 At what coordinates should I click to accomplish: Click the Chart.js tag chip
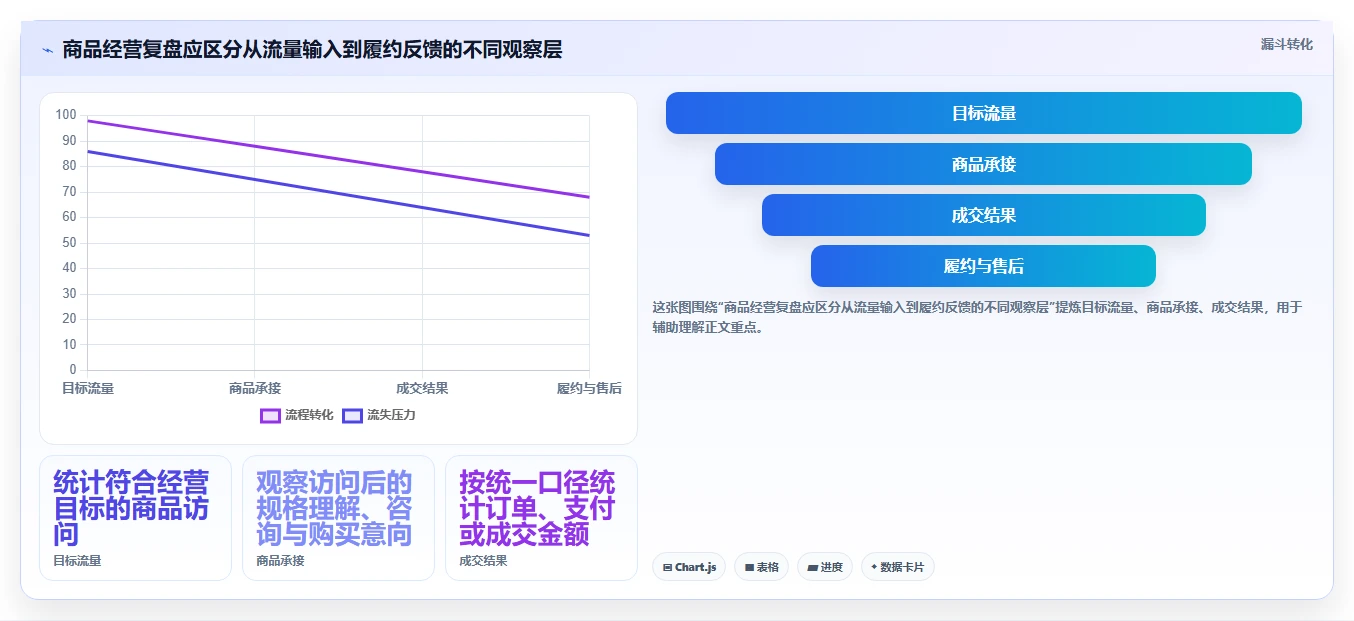(689, 567)
